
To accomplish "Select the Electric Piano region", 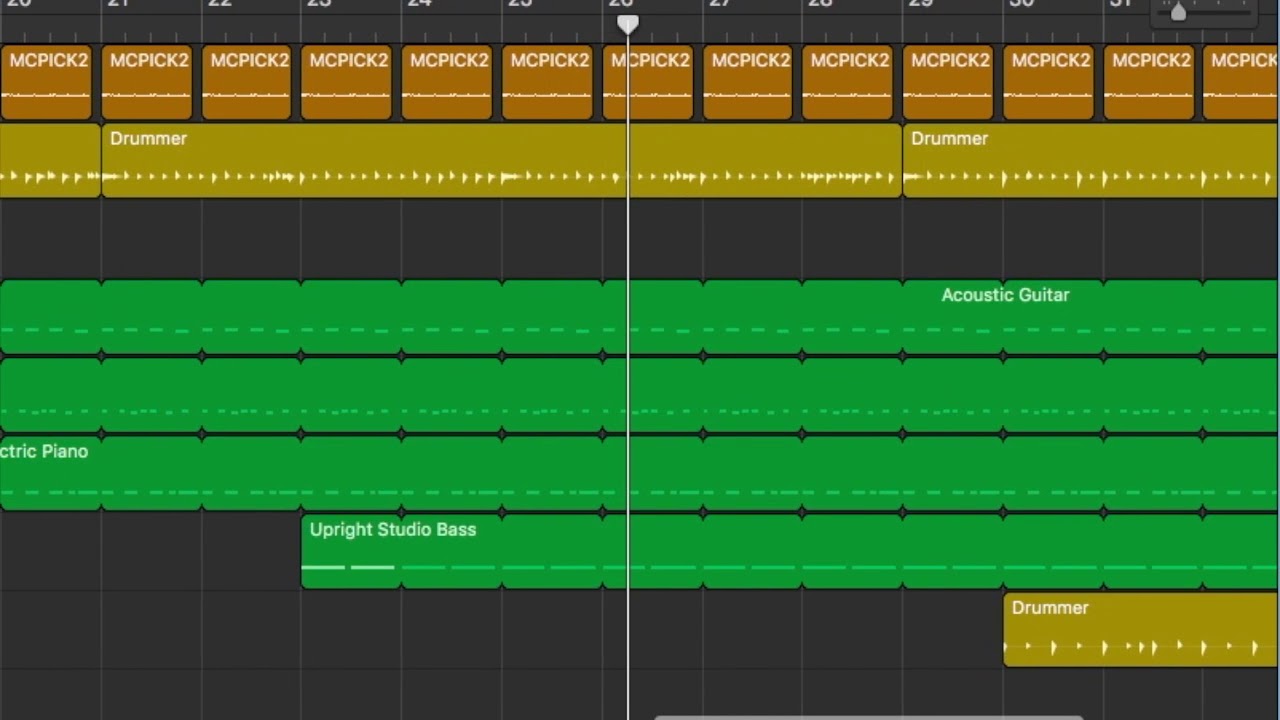I will (640, 473).
